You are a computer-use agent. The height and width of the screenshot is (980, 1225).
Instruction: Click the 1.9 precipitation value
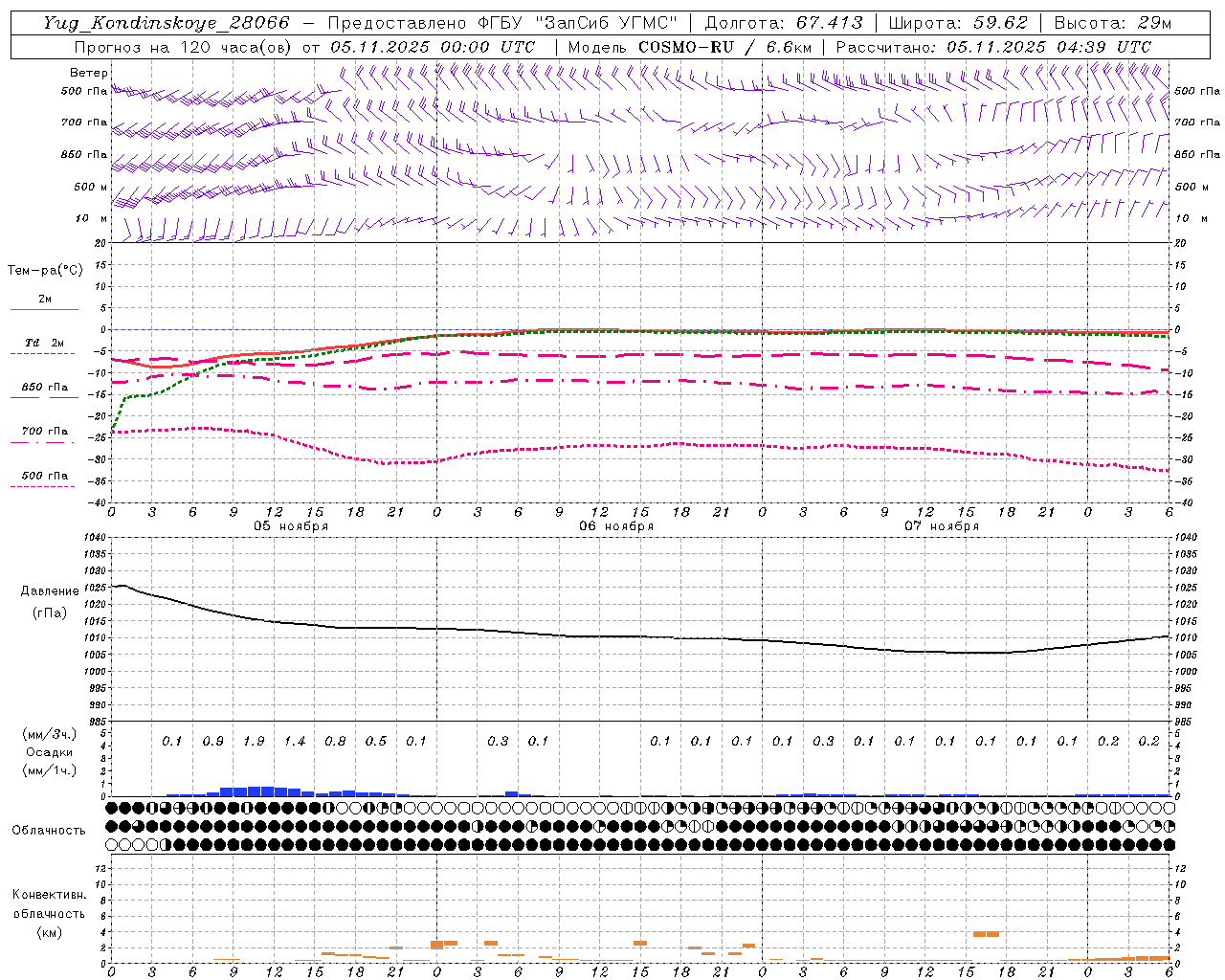pyautogui.click(x=254, y=742)
